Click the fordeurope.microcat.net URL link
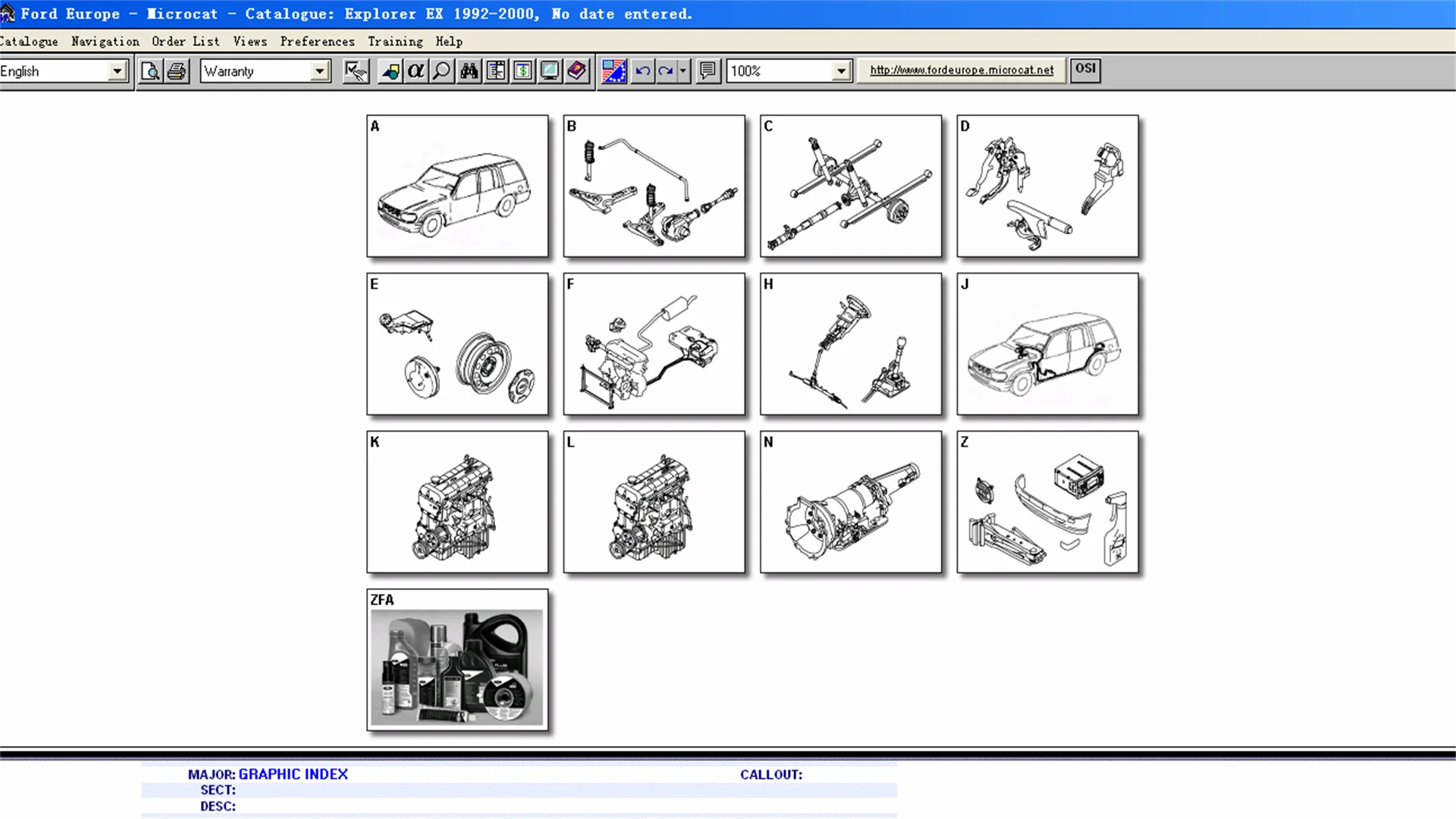This screenshot has height=819, width=1456. [x=961, y=69]
